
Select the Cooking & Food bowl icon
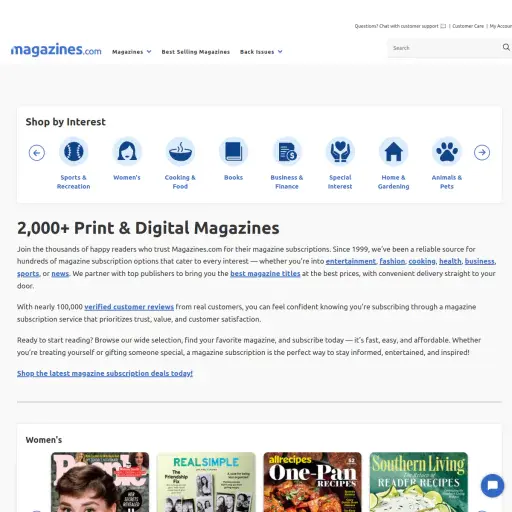click(180, 152)
